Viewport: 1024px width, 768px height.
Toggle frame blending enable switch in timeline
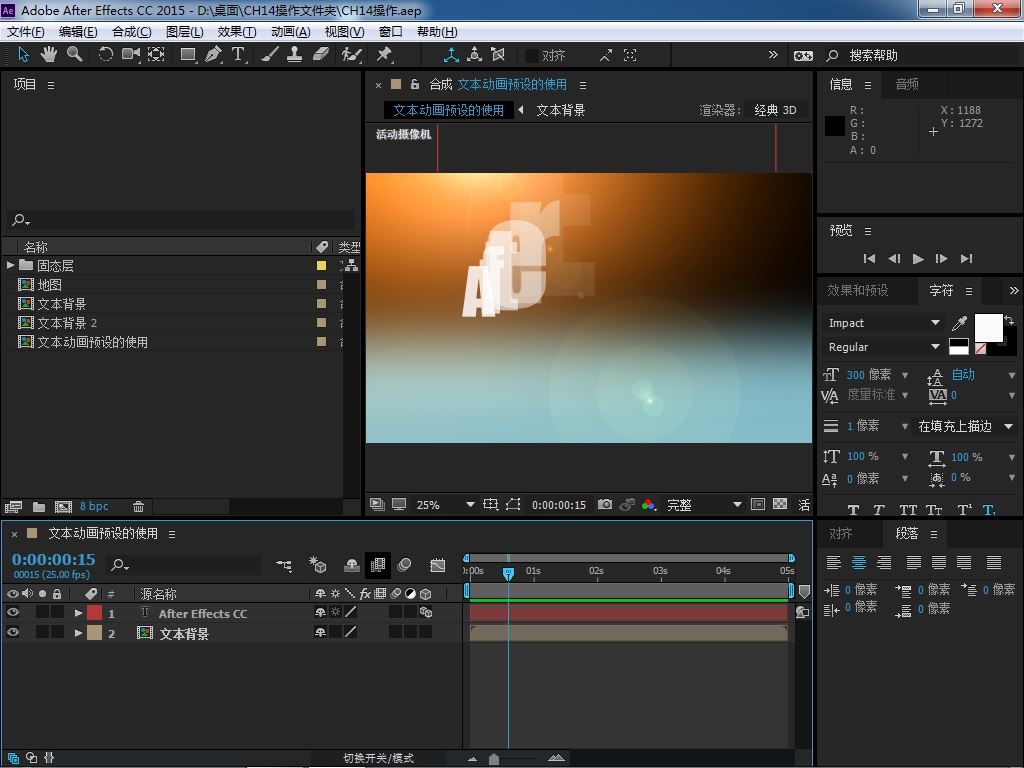pos(377,565)
